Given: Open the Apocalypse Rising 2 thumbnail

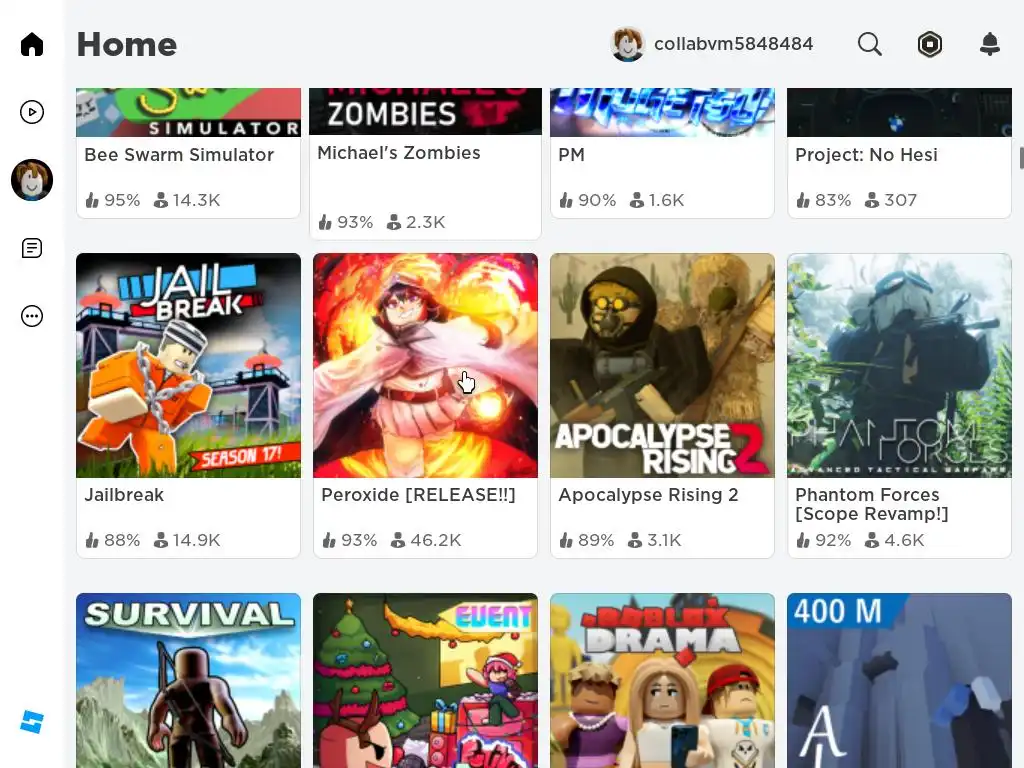Looking at the screenshot, I should (x=662, y=366).
